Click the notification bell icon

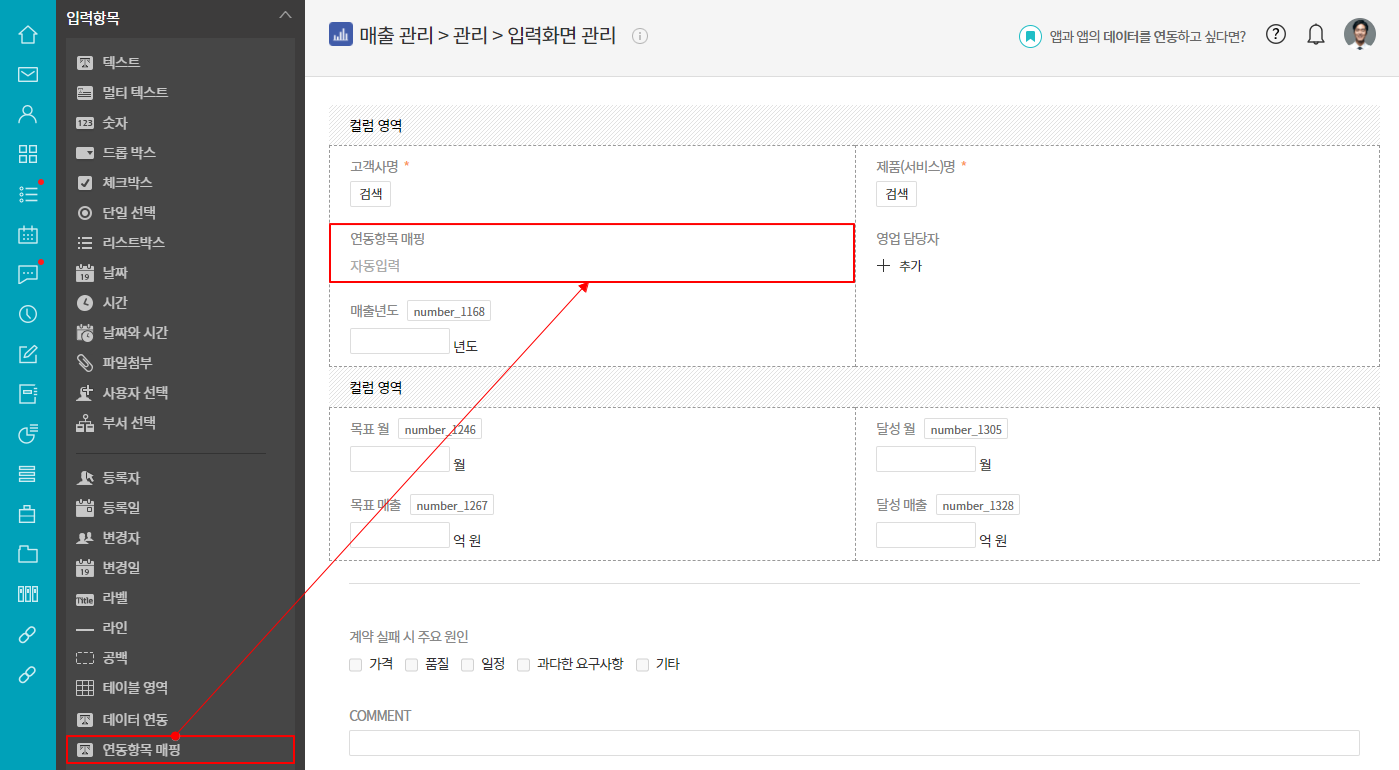(1316, 35)
